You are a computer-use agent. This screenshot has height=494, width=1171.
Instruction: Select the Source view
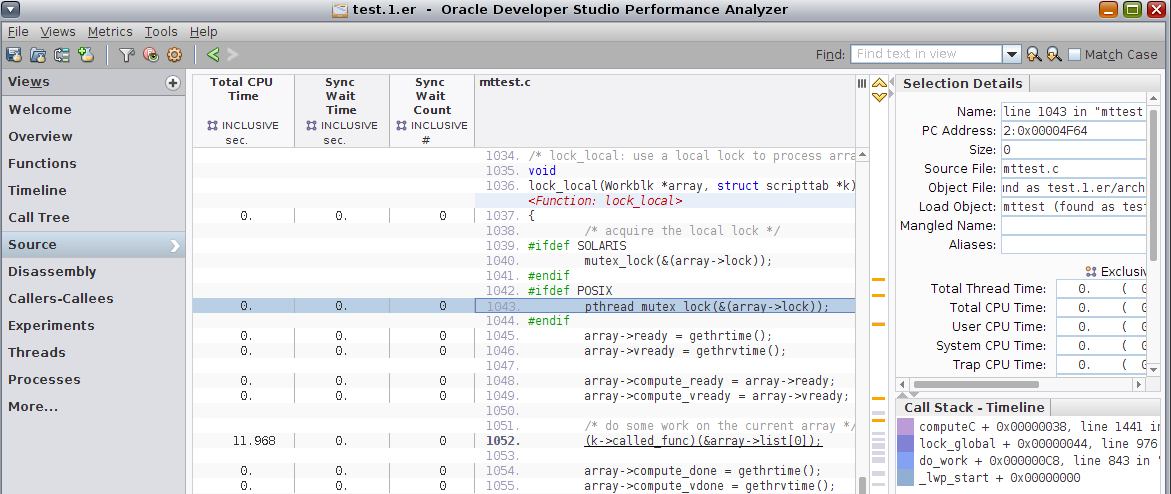click(x=93, y=244)
